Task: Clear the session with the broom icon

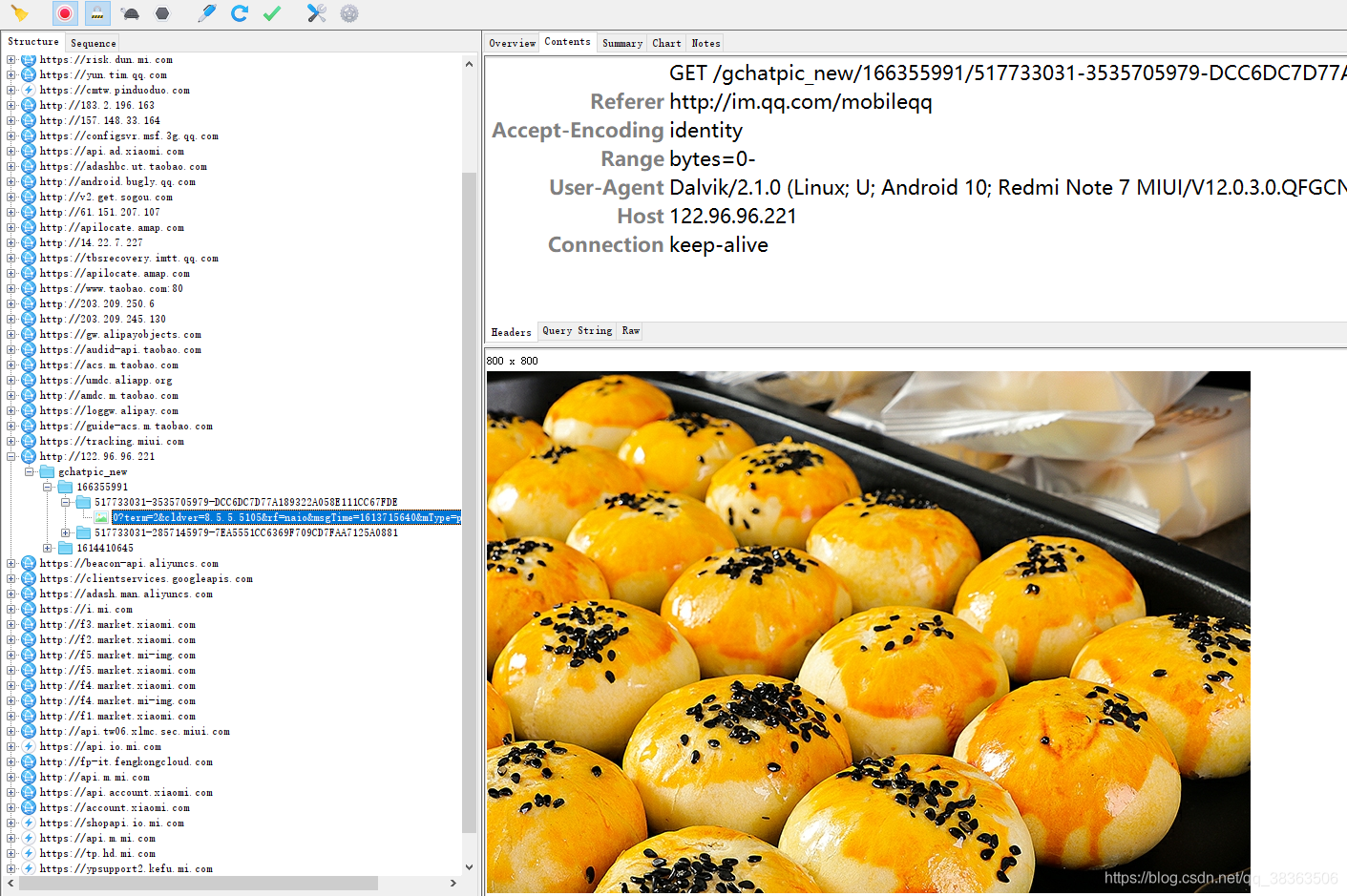Action: coord(19,13)
